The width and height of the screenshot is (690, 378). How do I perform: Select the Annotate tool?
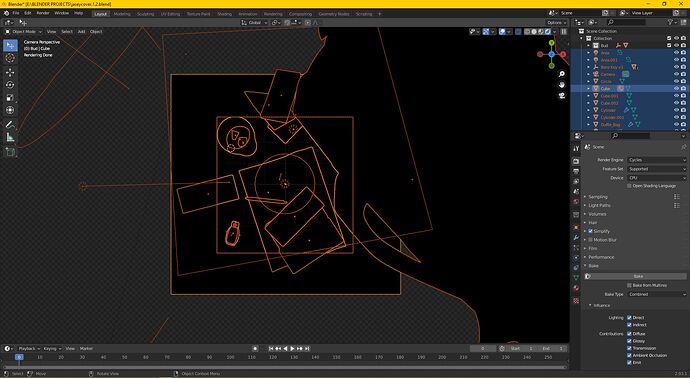[x=11, y=125]
